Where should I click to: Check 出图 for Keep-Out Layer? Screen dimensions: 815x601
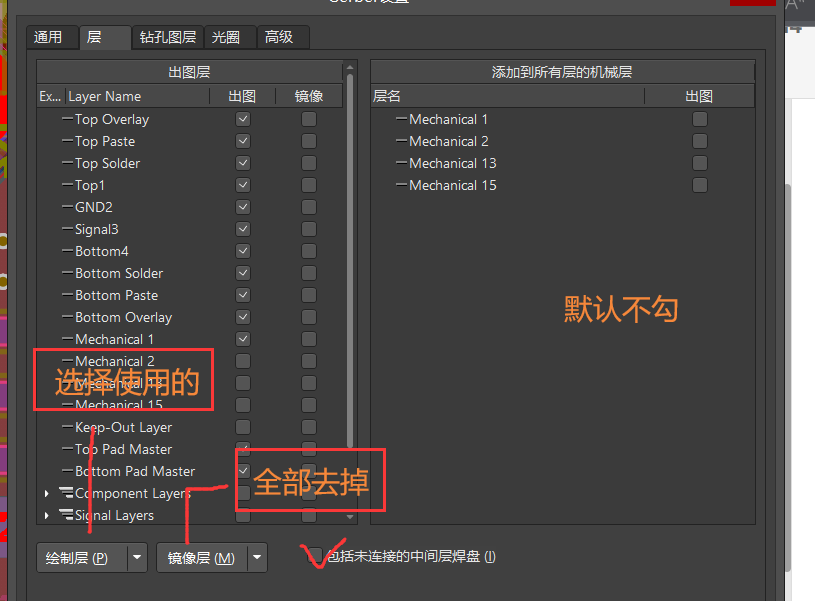243,427
